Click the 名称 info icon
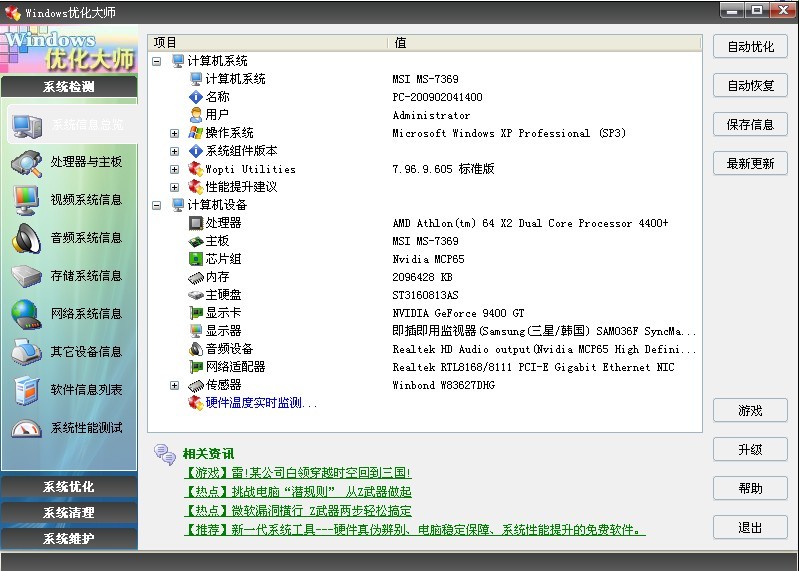Screen dimensions: 799x571 (x=196, y=97)
